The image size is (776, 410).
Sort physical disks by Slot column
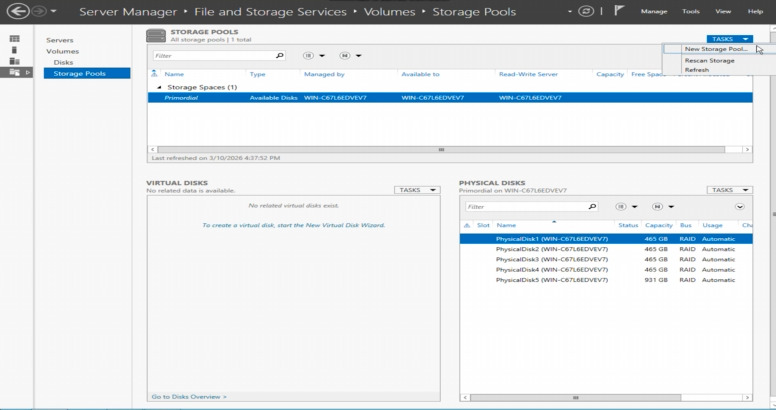pyautogui.click(x=483, y=225)
